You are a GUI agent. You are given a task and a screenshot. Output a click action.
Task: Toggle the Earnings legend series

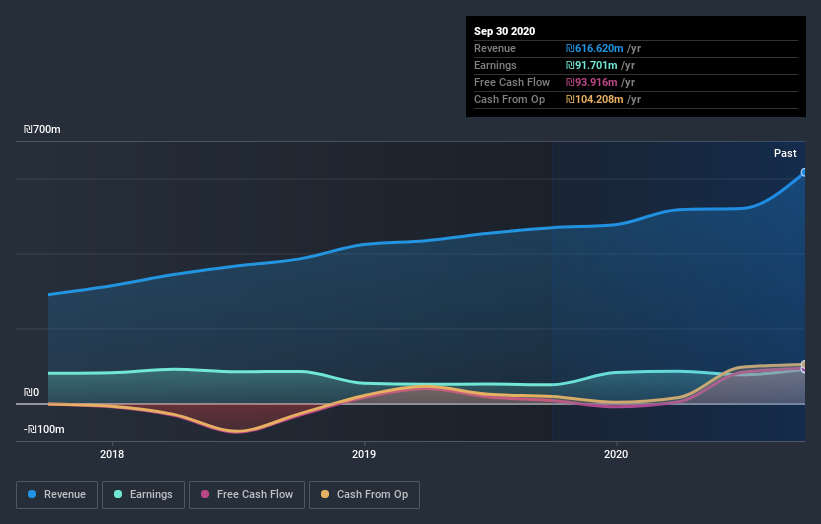143,495
